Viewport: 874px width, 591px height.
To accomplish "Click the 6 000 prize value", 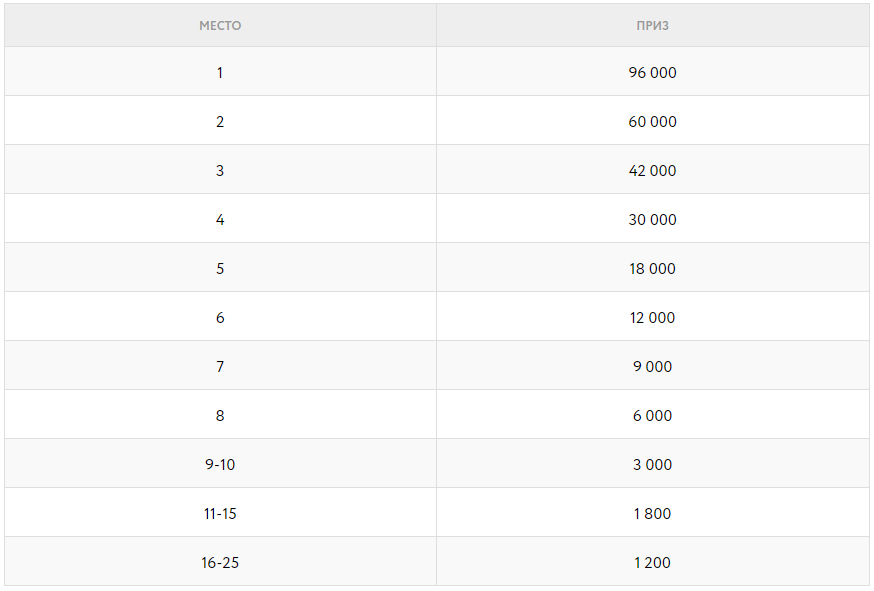I will (x=652, y=416).
